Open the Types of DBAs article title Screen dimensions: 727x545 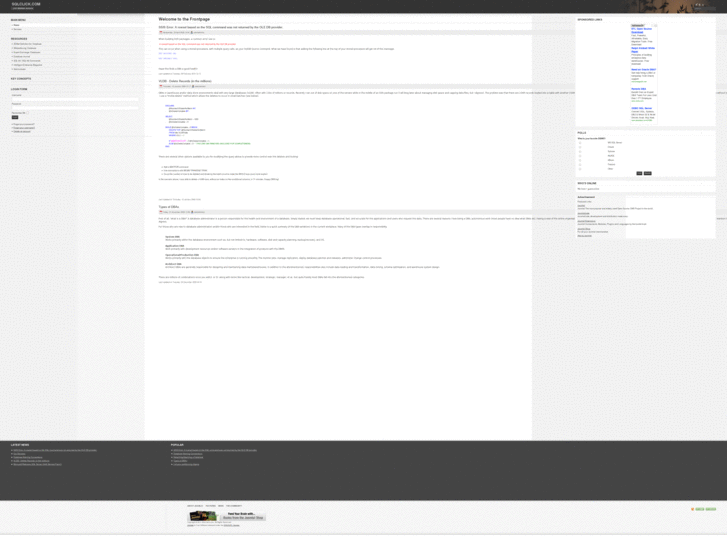coord(169,207)
